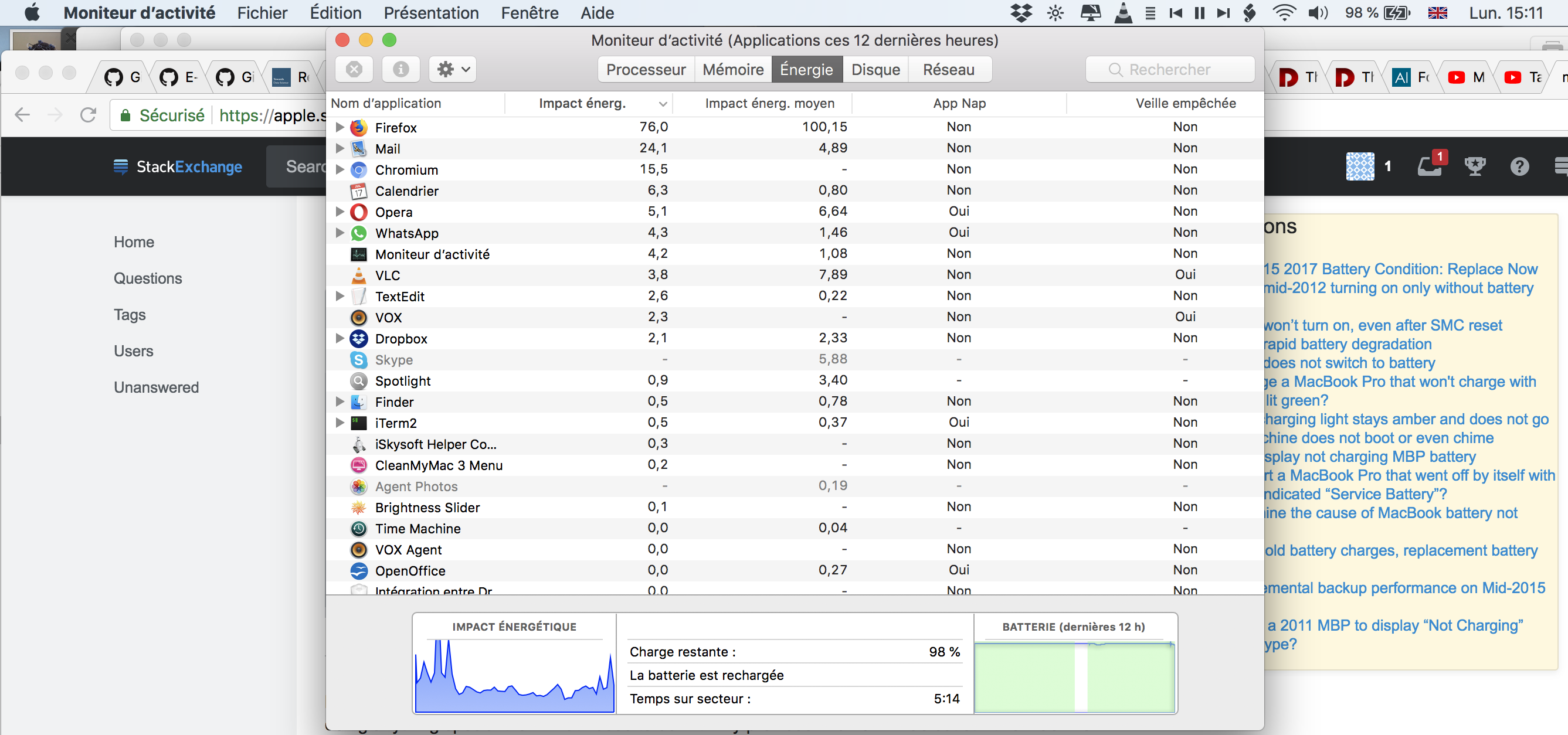Expand the Mail row disclosure triangle
1568x735 pixels.
(x=340, y=148)
